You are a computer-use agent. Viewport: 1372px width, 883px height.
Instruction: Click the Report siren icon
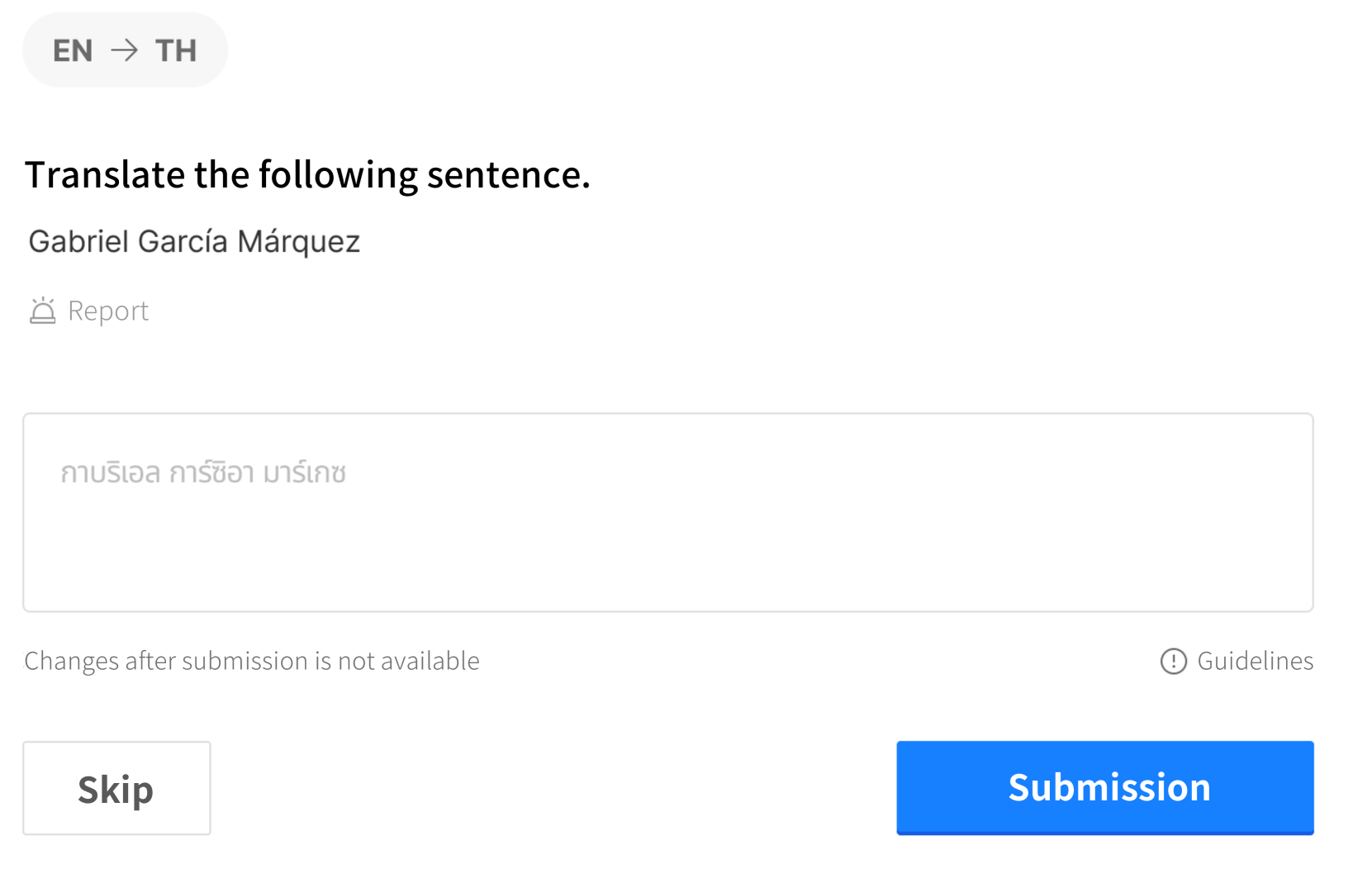pos(42,311)
